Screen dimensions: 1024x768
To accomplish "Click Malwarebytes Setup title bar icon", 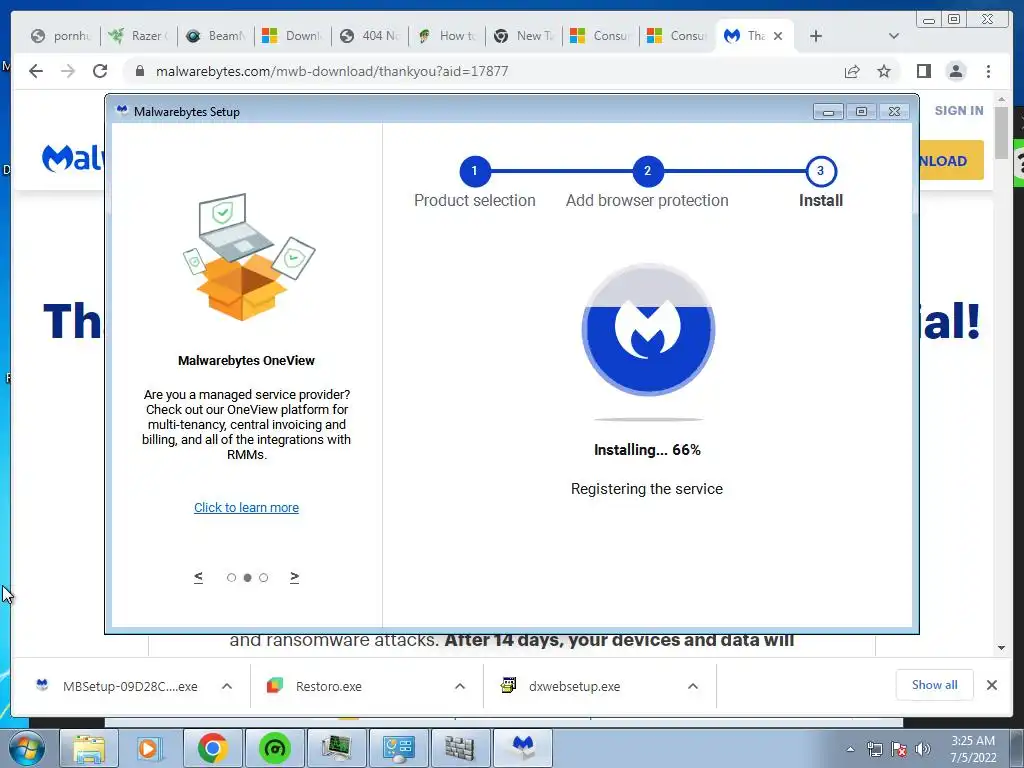I will click(122, 110).
